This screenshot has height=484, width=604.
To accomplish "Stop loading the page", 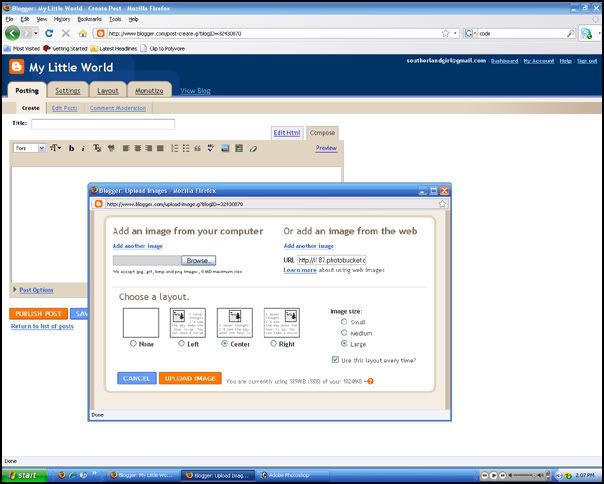I will (x=66, y=34).
